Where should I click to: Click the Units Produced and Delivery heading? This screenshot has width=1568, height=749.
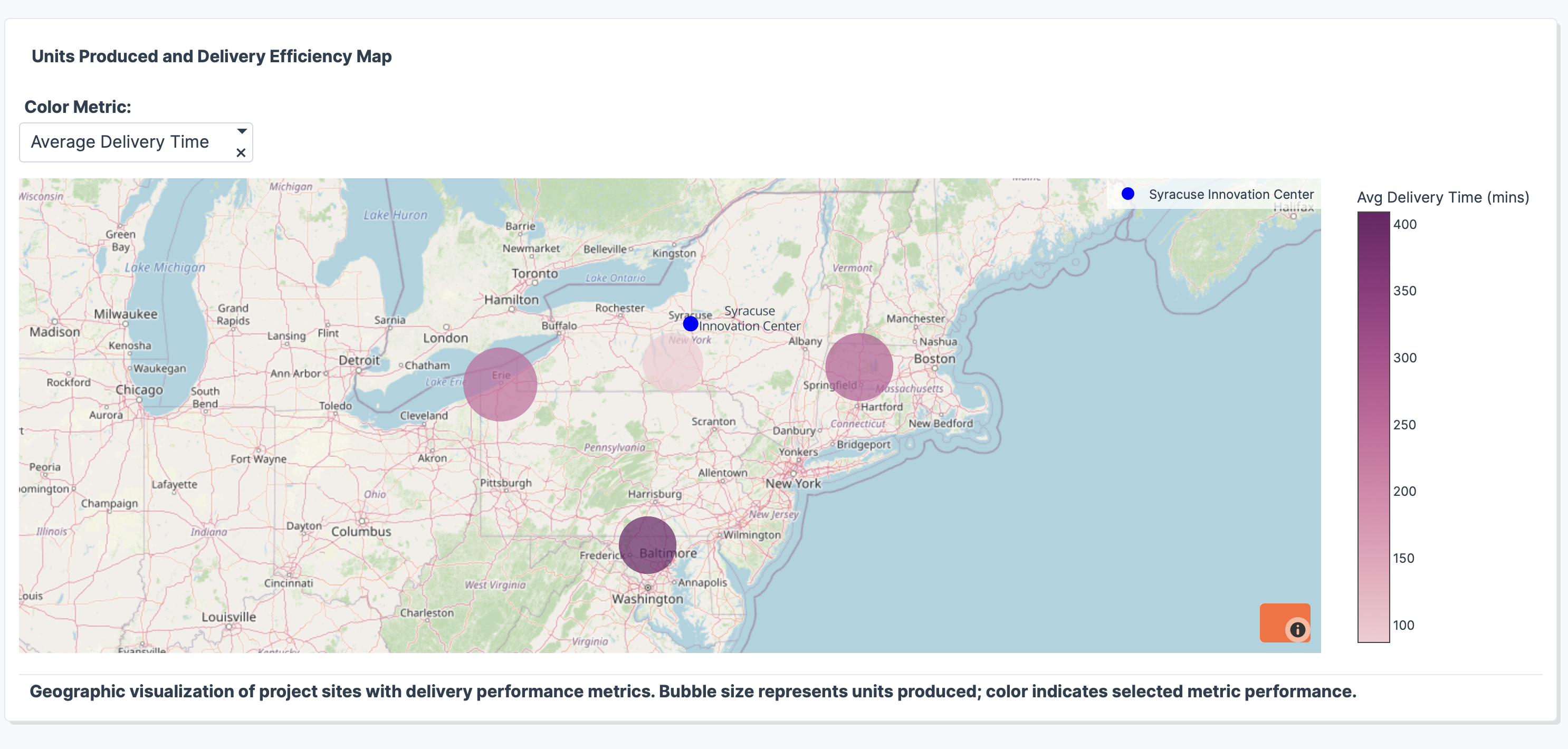(x=211, y=56)
